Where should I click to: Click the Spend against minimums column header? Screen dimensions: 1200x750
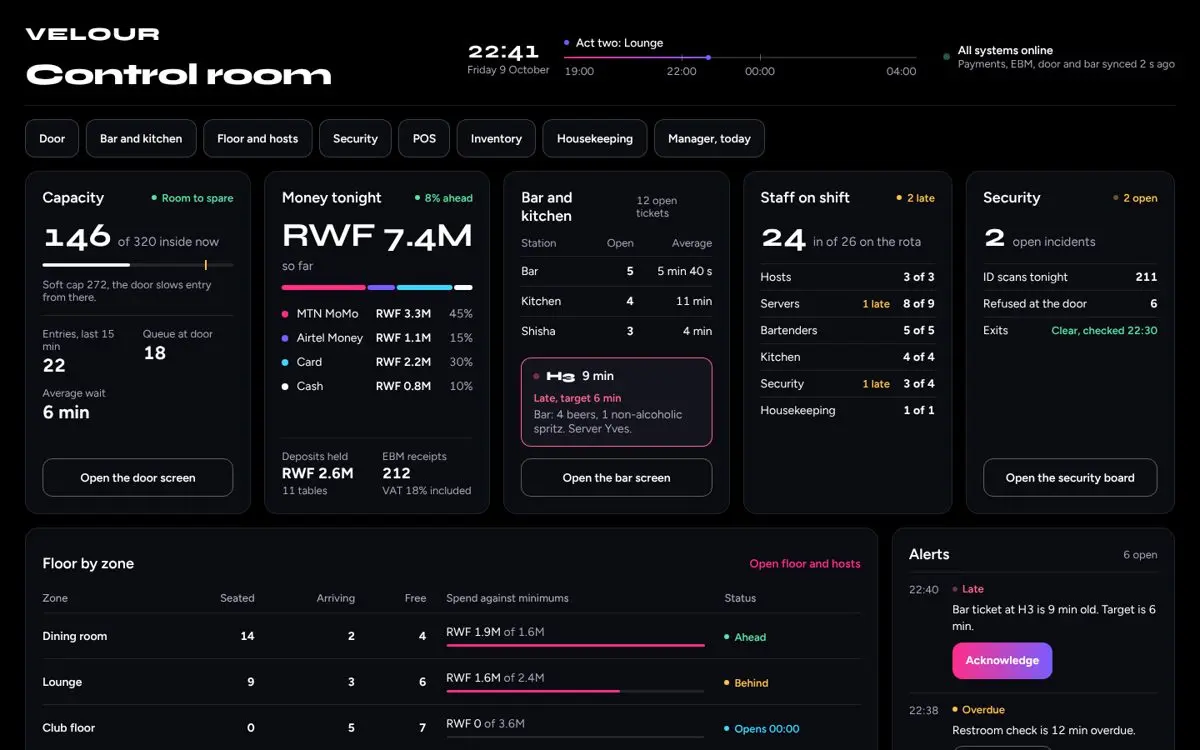coord(507,598)
